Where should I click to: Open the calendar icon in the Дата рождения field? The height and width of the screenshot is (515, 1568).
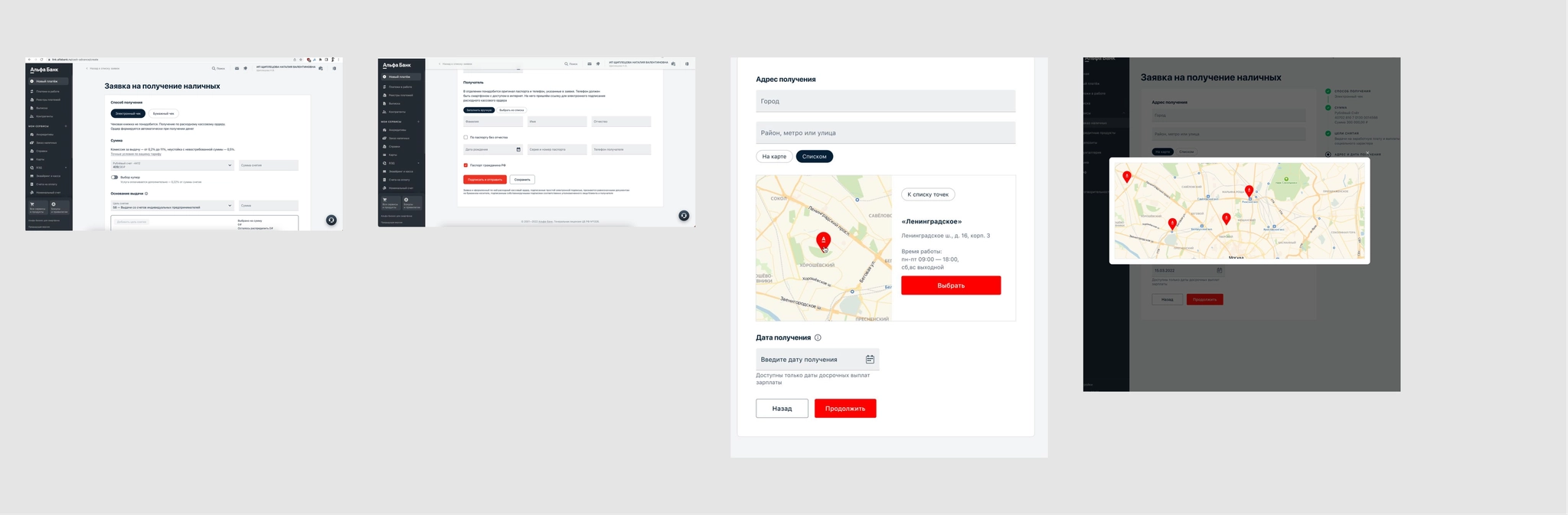point(518,149)
